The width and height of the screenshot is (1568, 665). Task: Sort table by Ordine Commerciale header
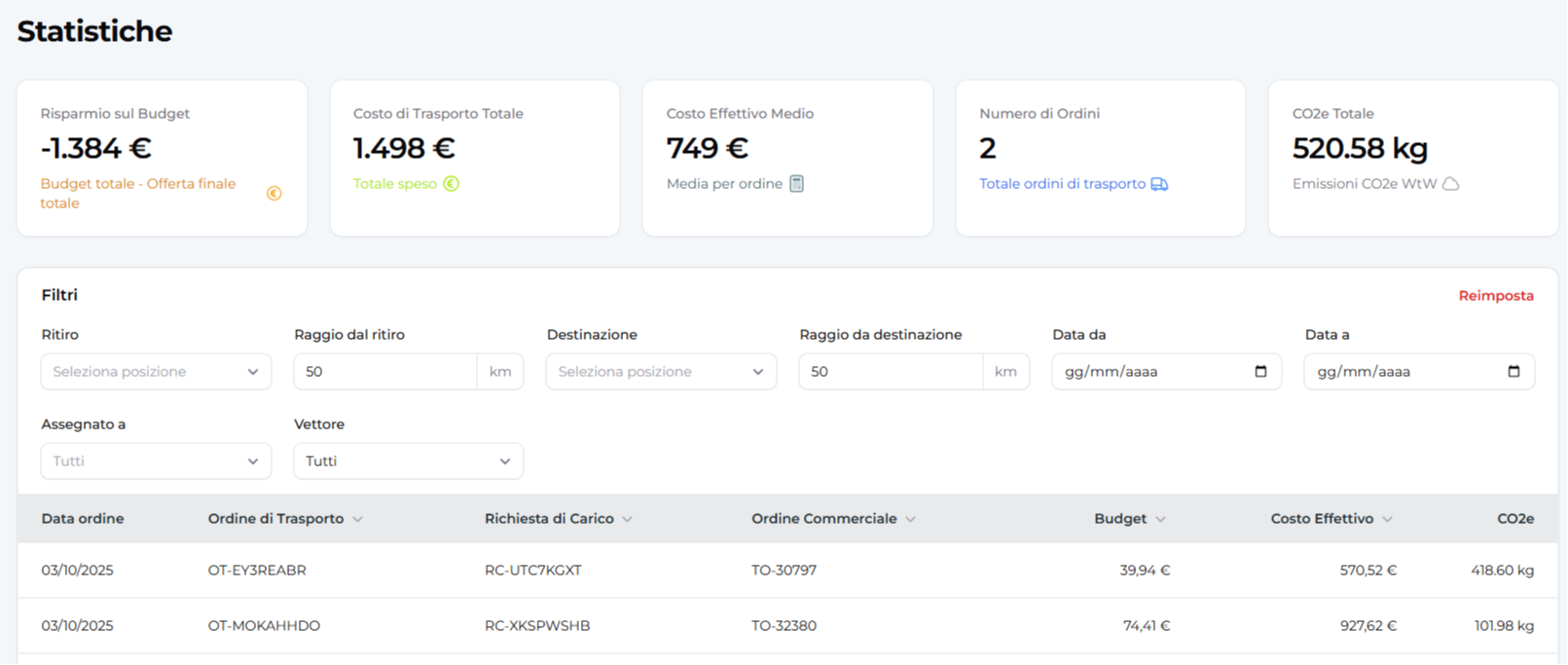(x=823, y=519)
